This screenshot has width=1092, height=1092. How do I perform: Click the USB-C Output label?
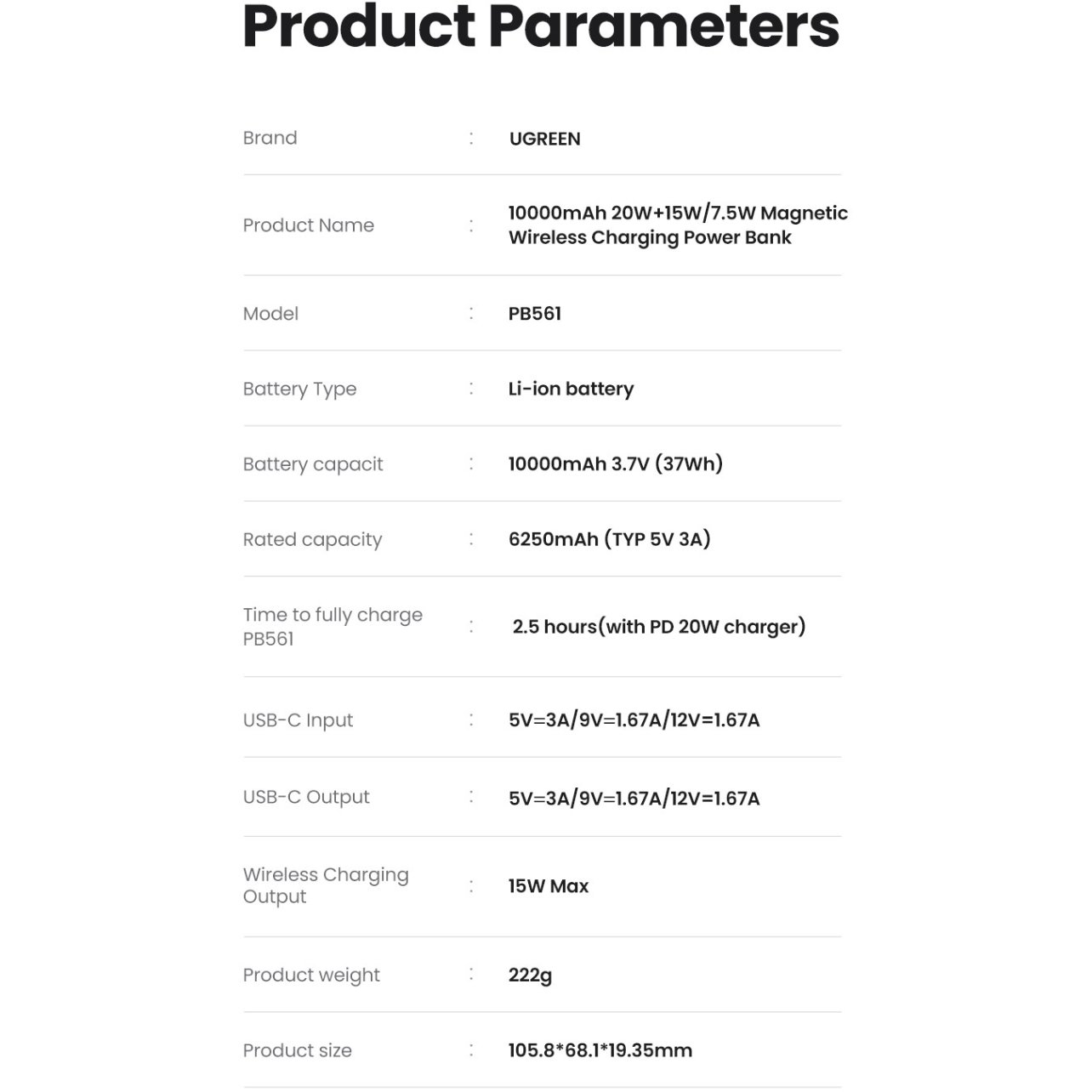[x=306, y=797]
